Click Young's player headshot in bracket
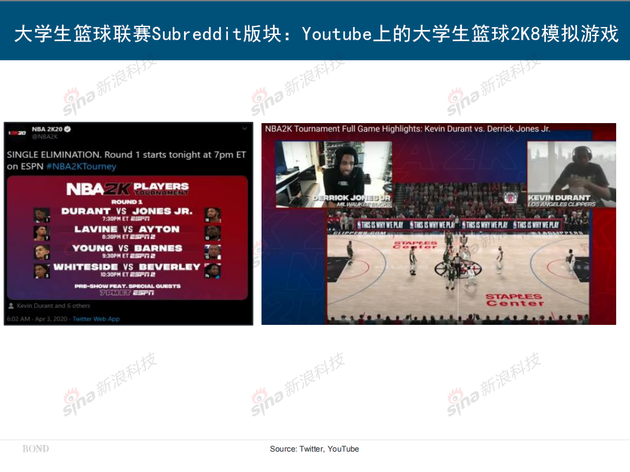Viewport: 630px width, 472px height. click(x=42, y=252)
